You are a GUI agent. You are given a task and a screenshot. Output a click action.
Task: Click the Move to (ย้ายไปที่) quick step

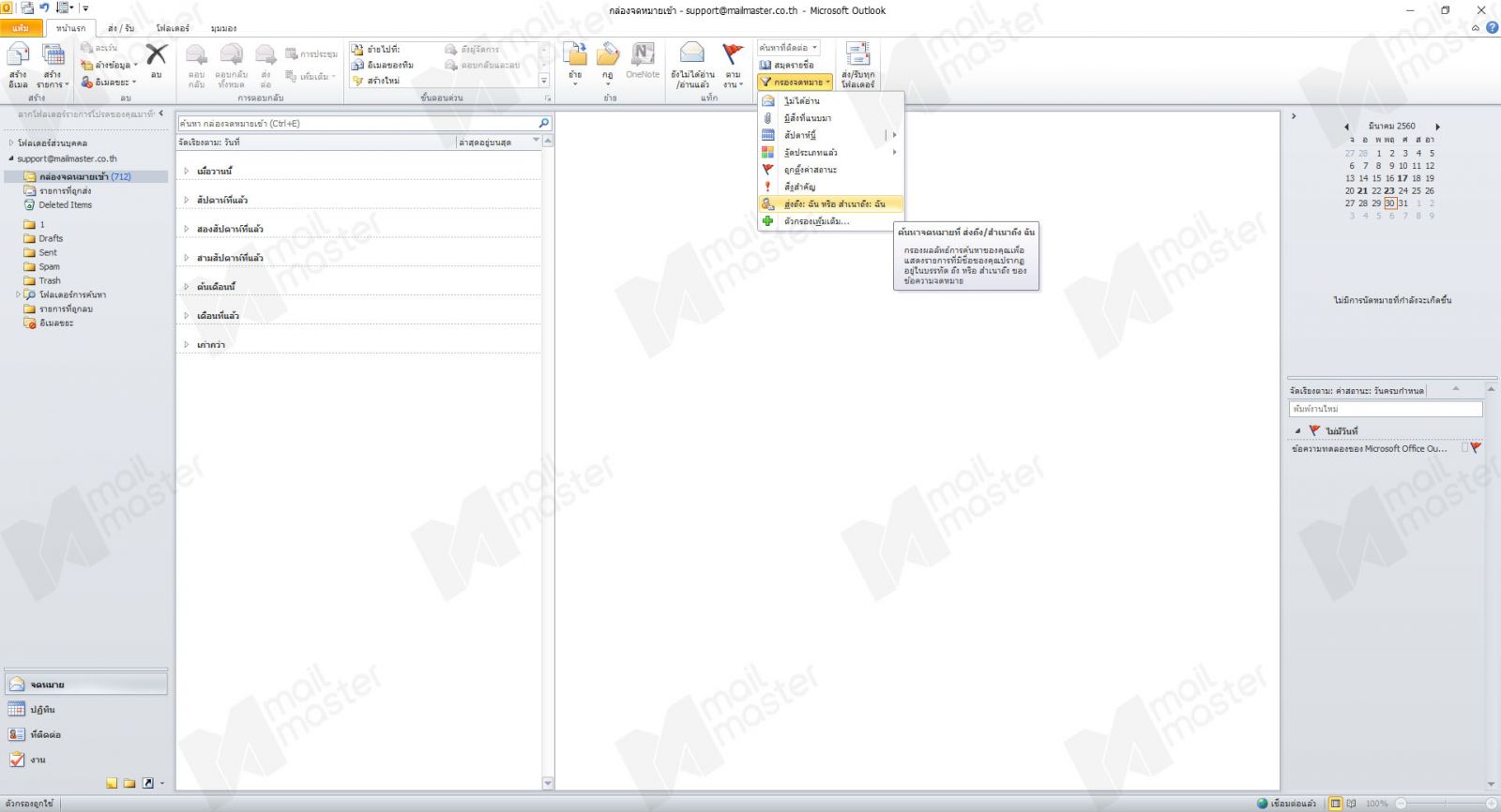[377, 49]
